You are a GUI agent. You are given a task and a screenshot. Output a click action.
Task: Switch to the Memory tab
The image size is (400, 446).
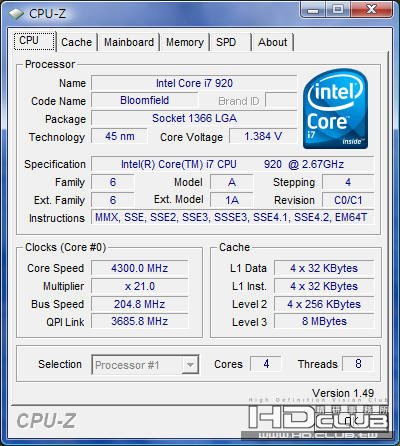point(185,42)
